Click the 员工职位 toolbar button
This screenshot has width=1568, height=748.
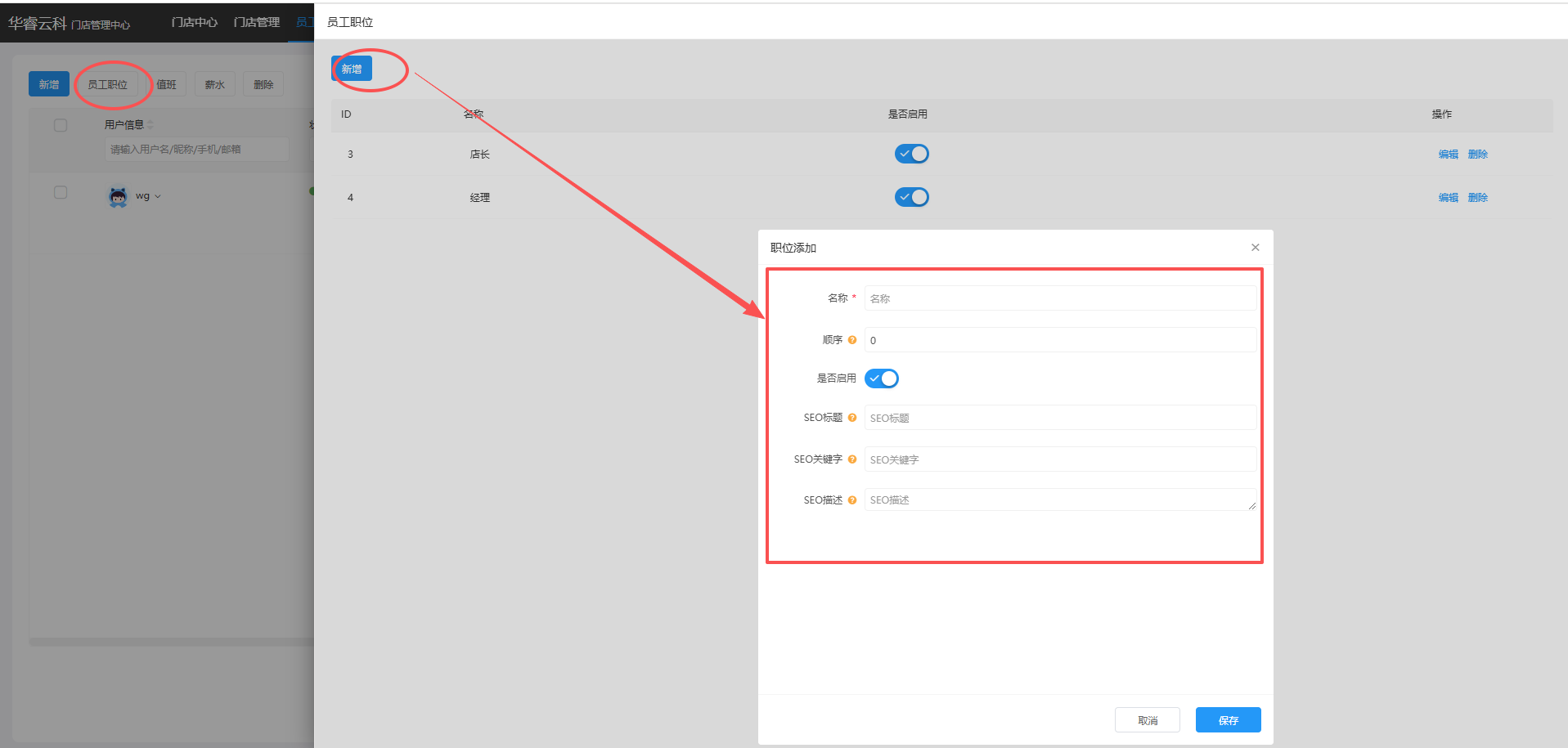tap(108, 84)
